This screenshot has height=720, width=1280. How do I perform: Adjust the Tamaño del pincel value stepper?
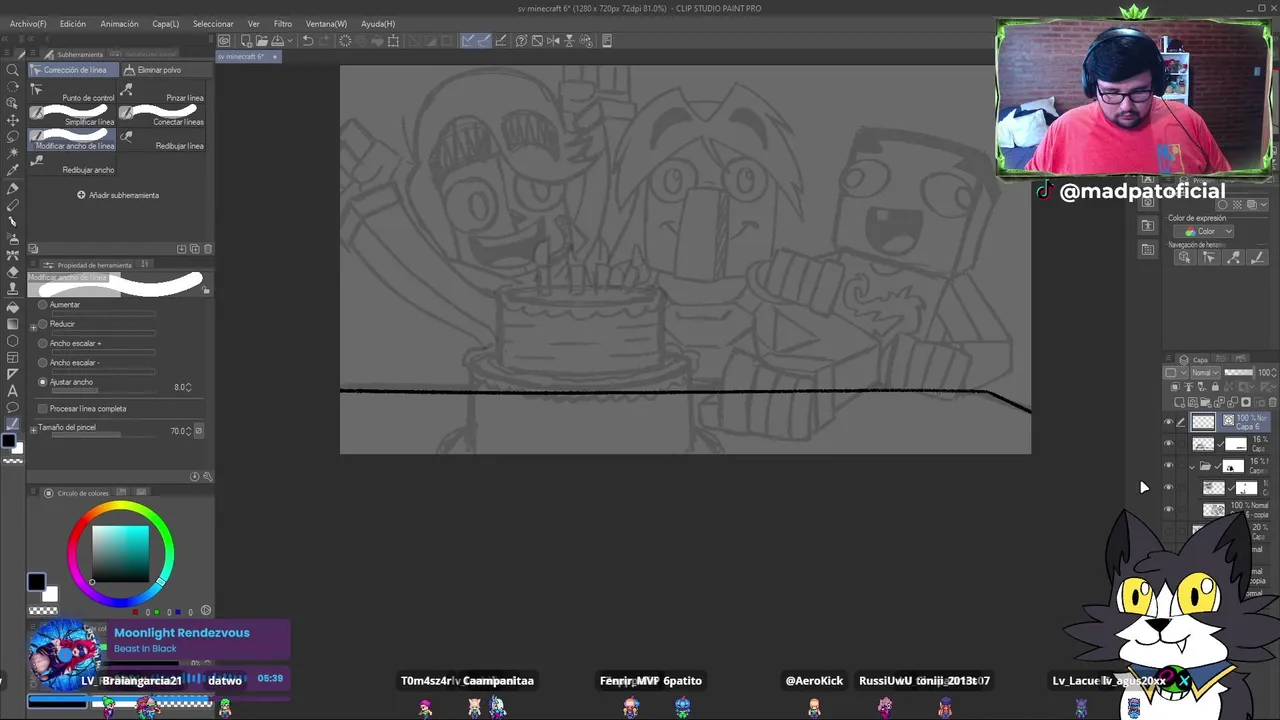(x=189, y=431)
